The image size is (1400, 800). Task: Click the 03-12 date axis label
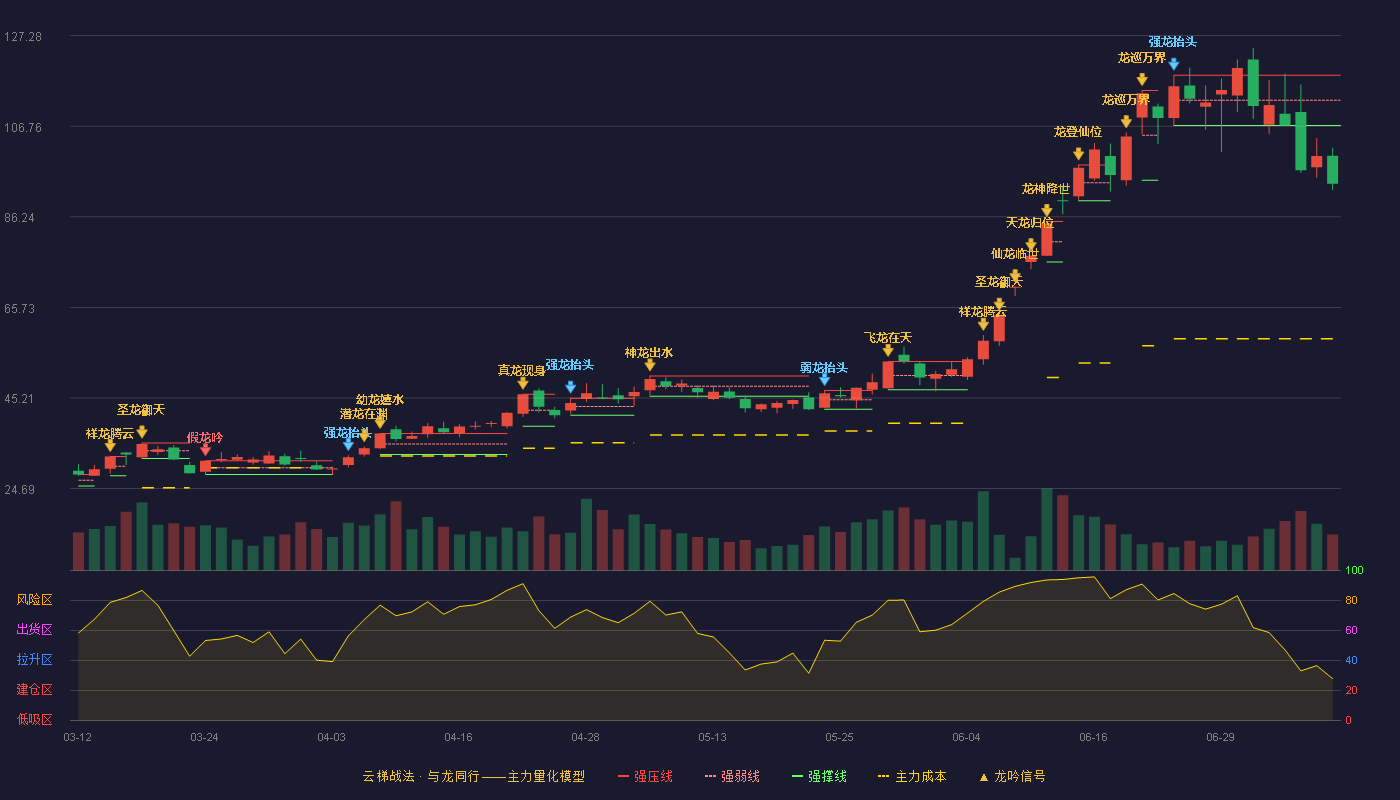[78, 737]
